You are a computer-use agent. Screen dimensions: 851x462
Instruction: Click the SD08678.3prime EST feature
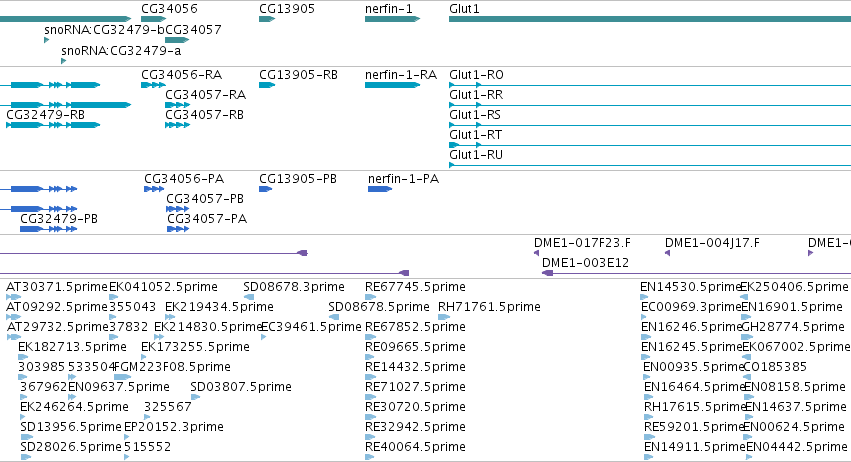pos(249,297)
